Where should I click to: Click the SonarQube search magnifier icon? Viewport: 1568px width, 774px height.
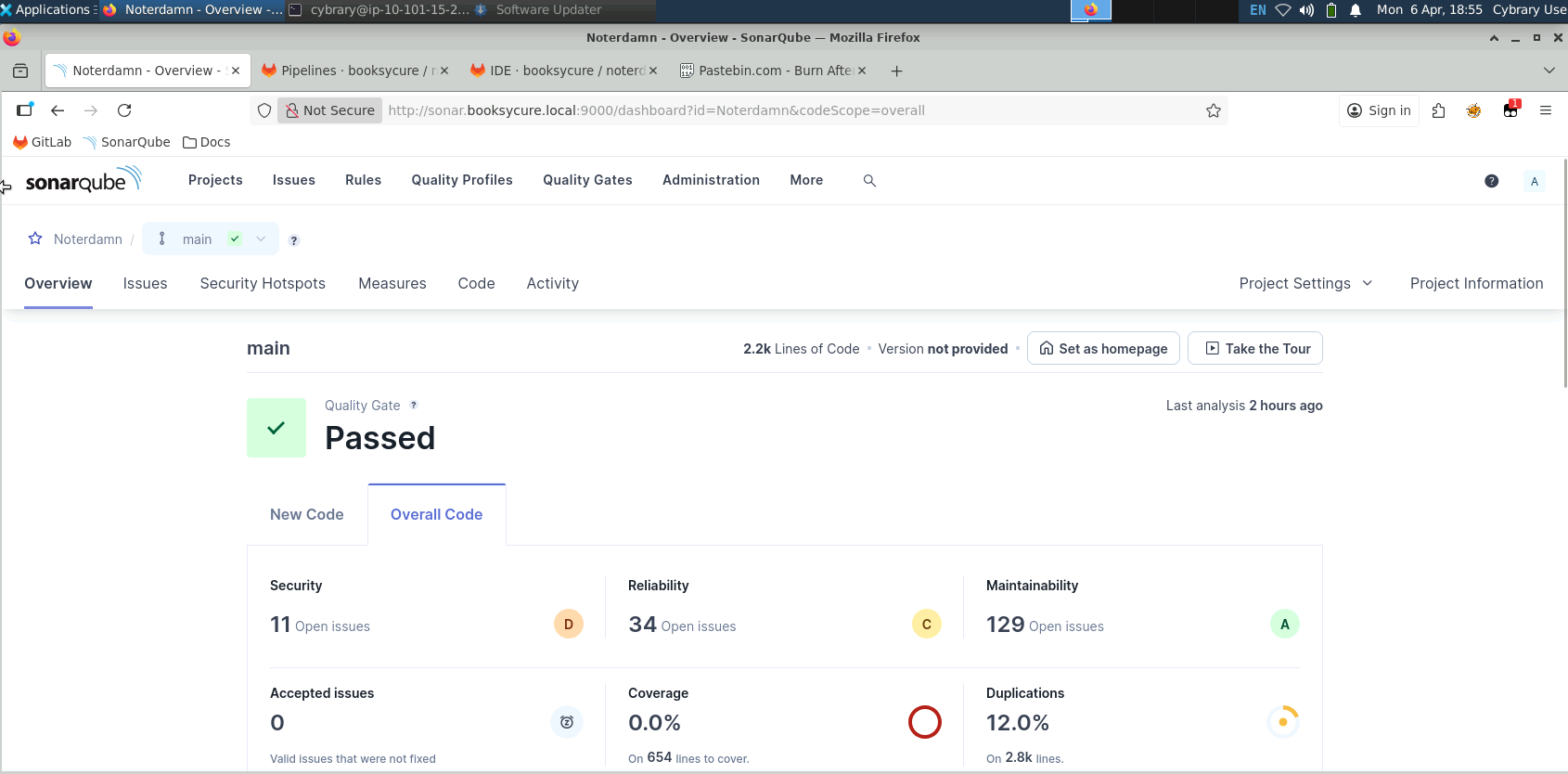click(869, 181)
